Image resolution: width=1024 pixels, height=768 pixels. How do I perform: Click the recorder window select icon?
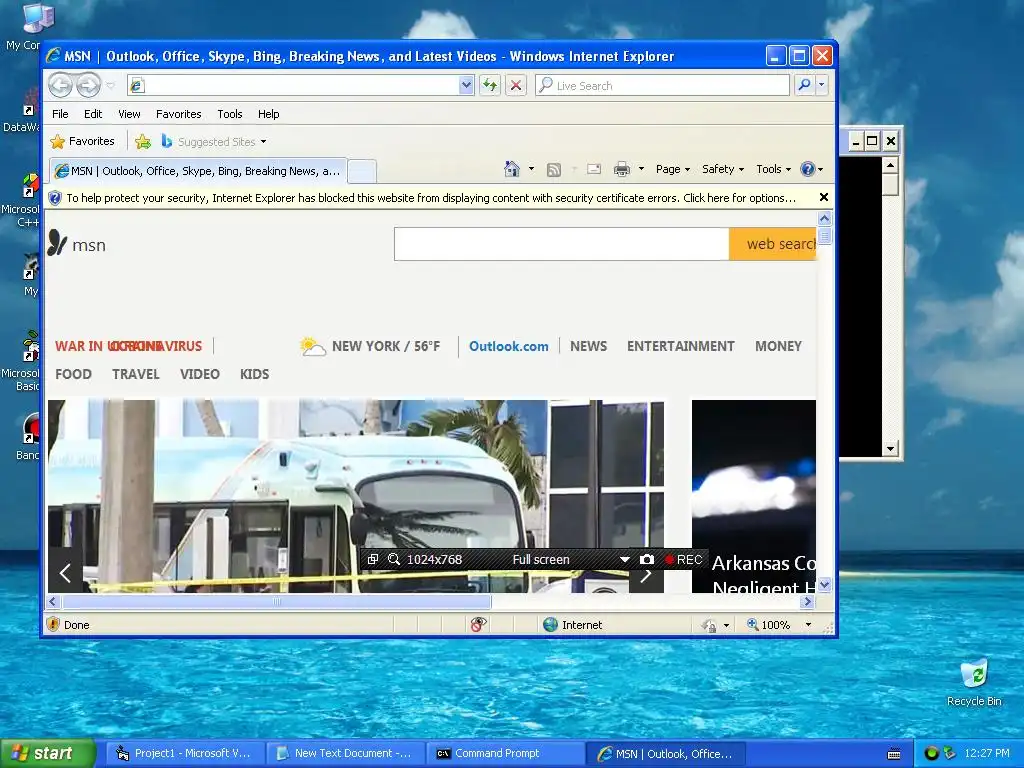tap(372, 559)
